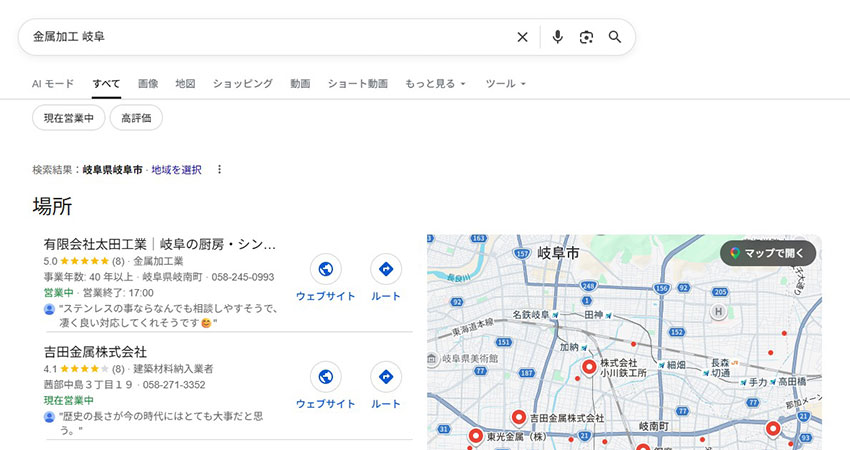
Task: Click the review starting with 歴史の長さが
Action: (x=161, y=423)
